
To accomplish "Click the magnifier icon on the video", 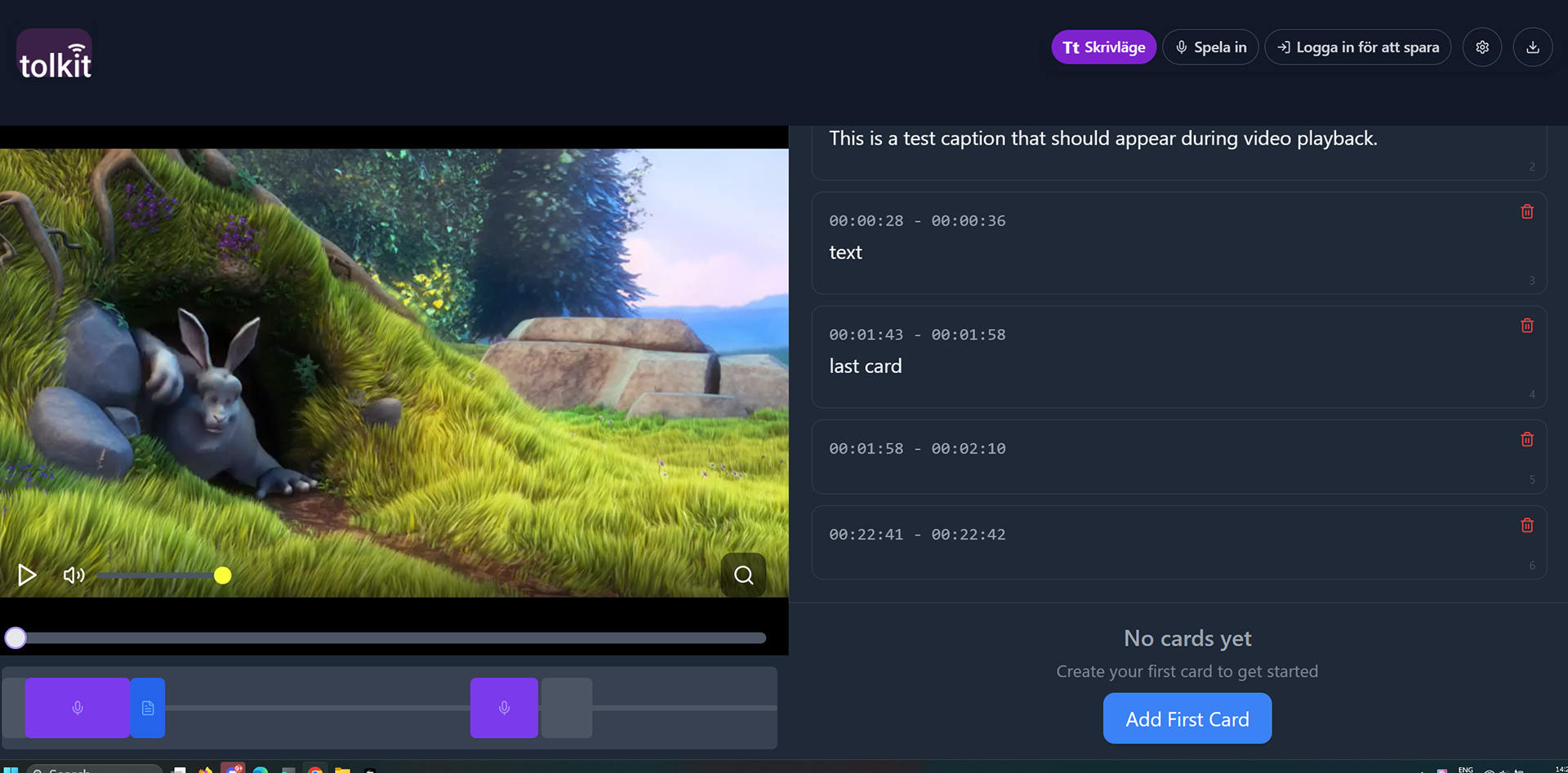I will pos(743,575).
